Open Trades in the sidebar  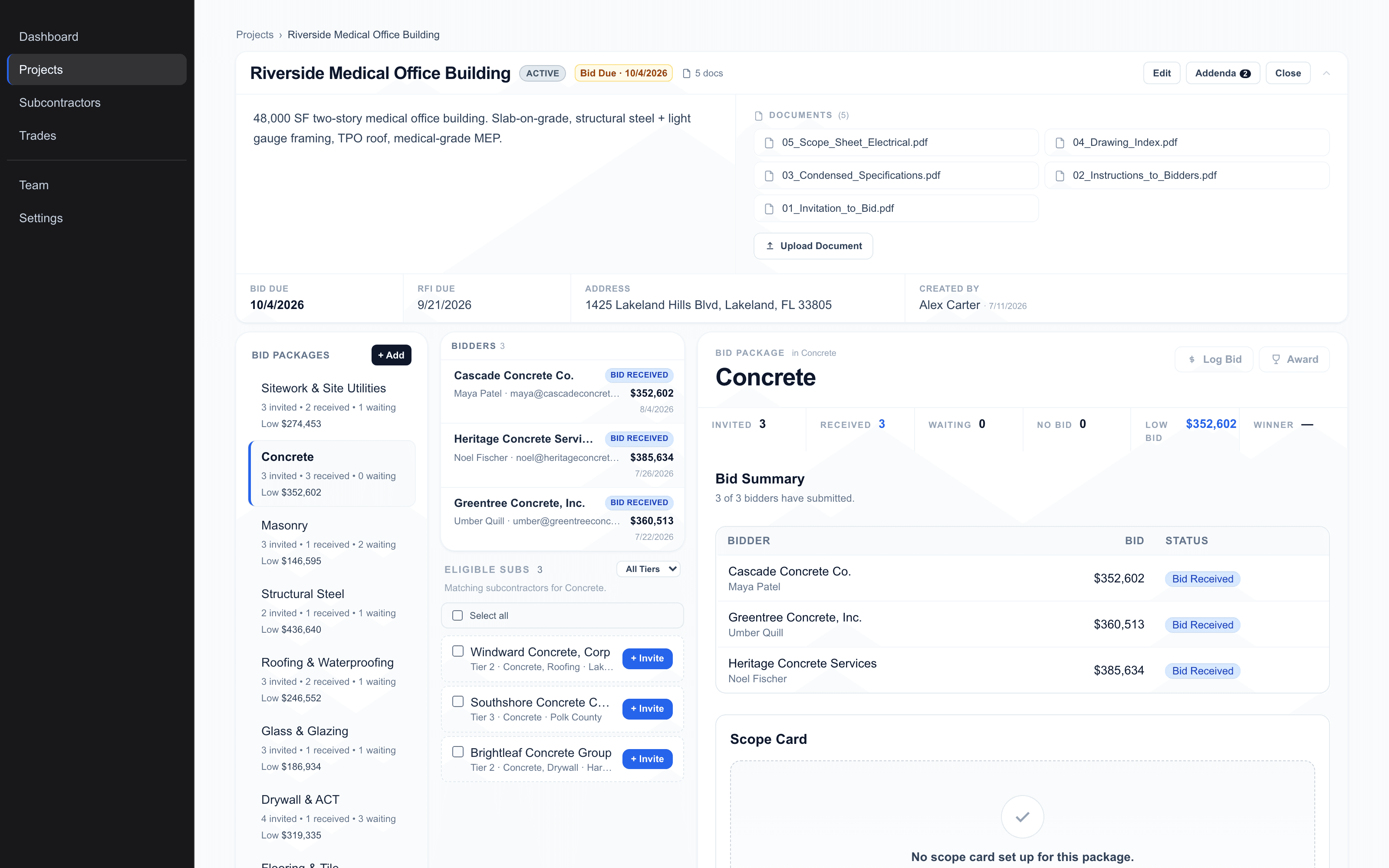tap(97, 135)
